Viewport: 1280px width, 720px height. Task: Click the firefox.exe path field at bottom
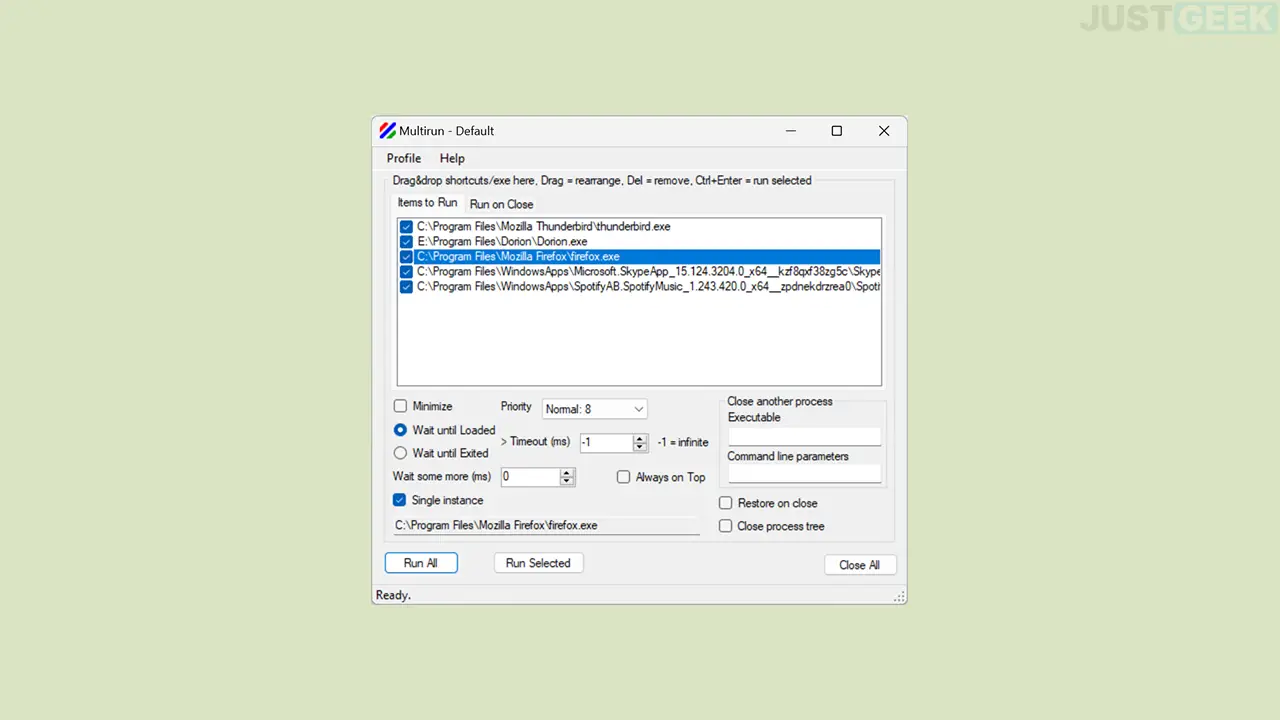(x=546, y=525)
